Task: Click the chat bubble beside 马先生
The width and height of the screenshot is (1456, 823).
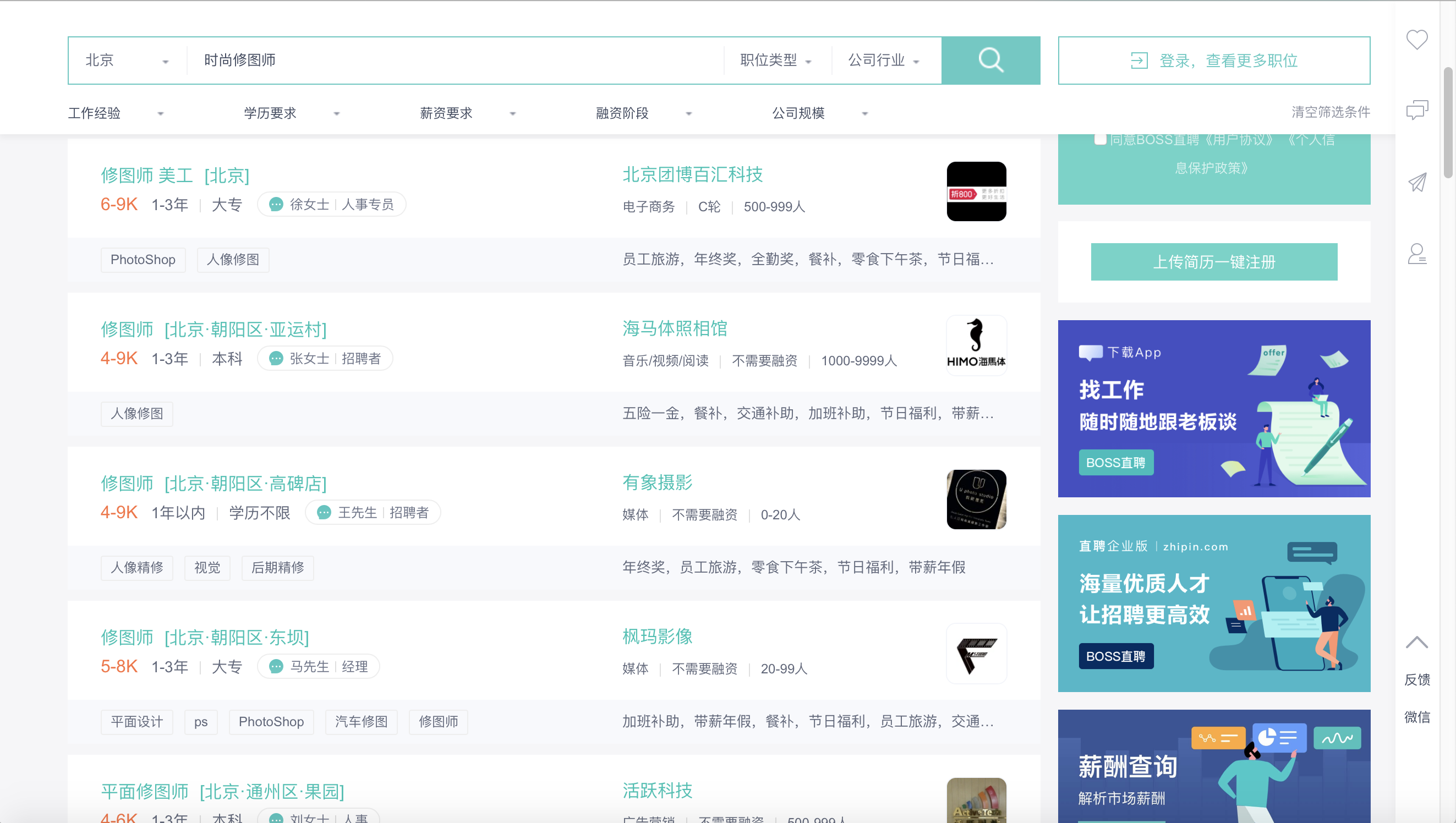Action: coord(276,667)
